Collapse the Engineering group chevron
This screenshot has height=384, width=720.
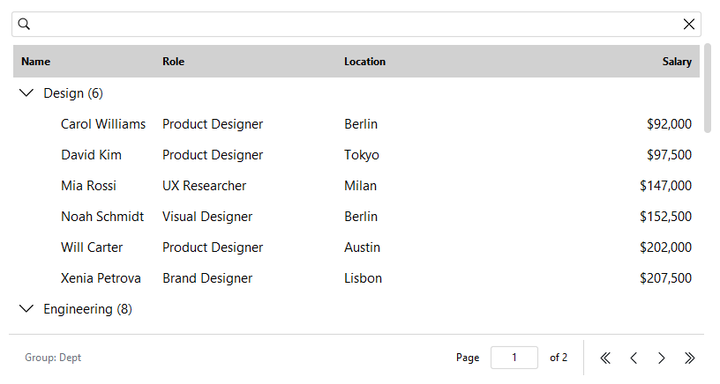coord(27,309)
